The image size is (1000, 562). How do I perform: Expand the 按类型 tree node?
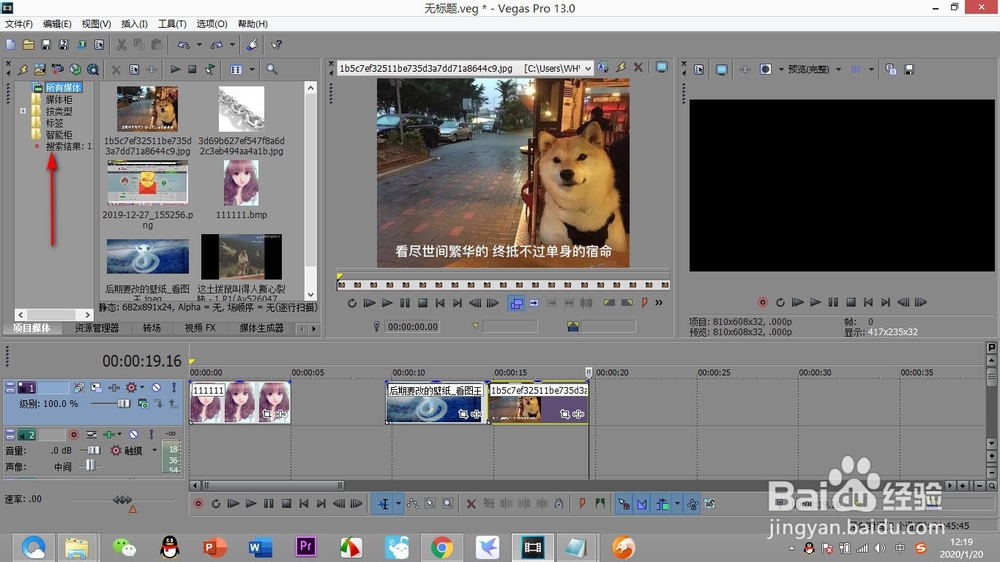pos(23,111)
